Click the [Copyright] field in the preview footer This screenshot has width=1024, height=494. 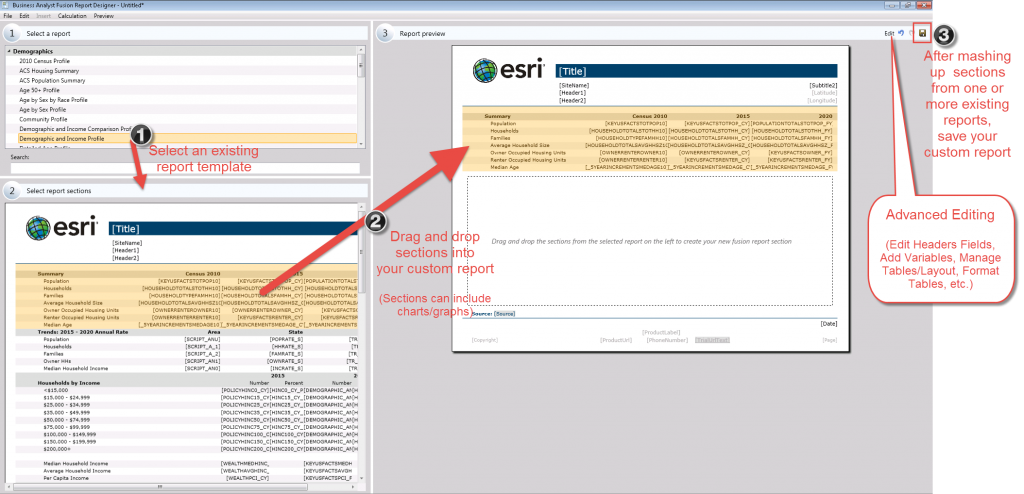tap(485, 340)
